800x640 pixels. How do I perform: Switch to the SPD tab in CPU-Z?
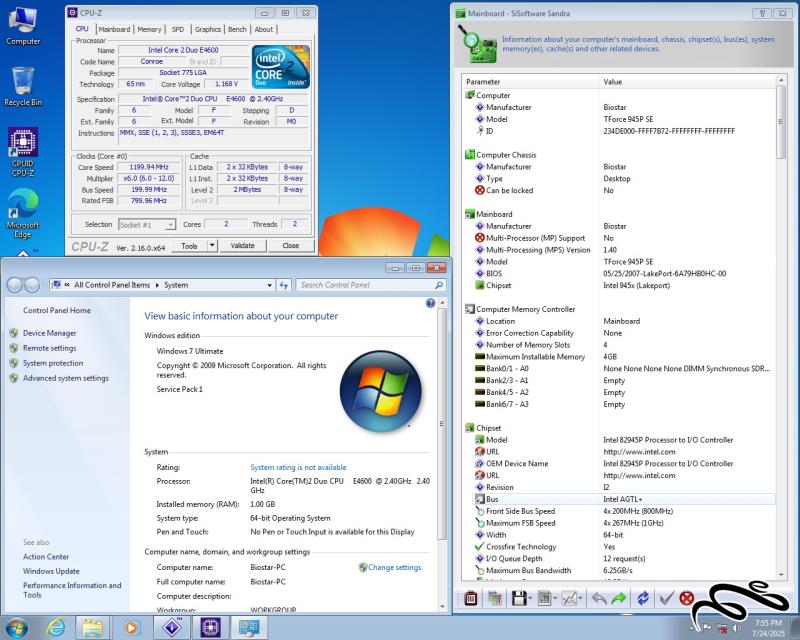coord(178,30)
